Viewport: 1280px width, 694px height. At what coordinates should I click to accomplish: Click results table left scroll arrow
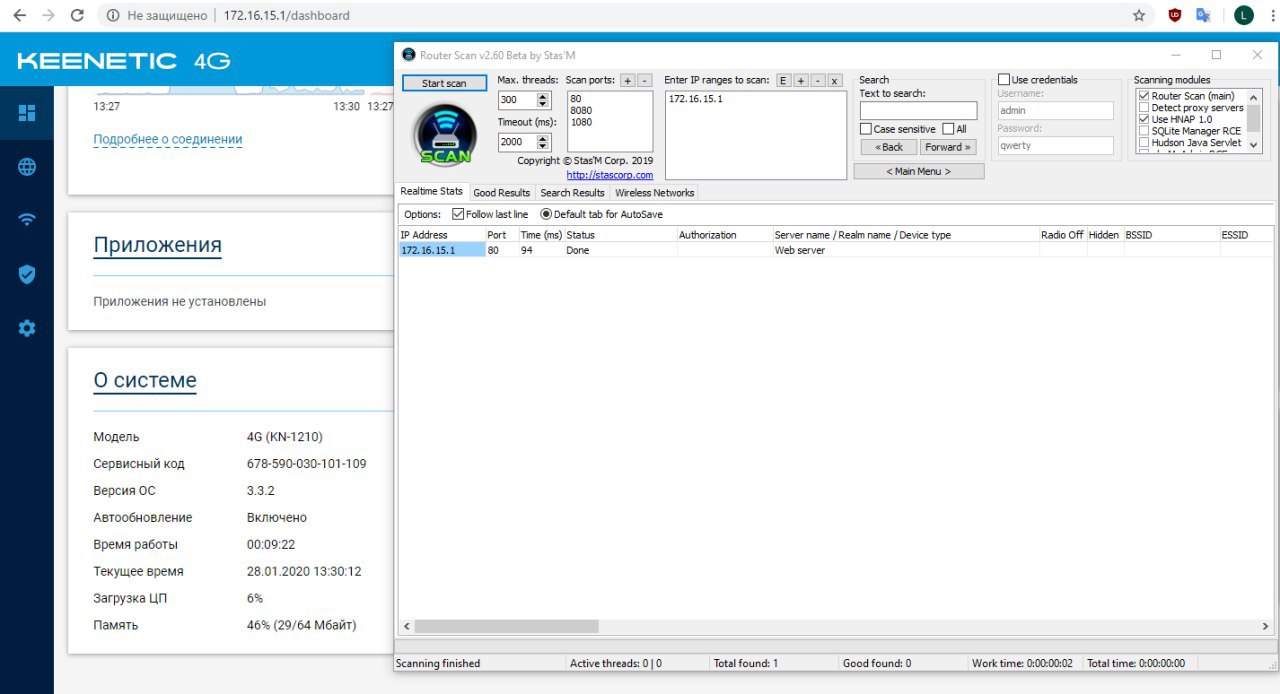(x=406, y=626)
